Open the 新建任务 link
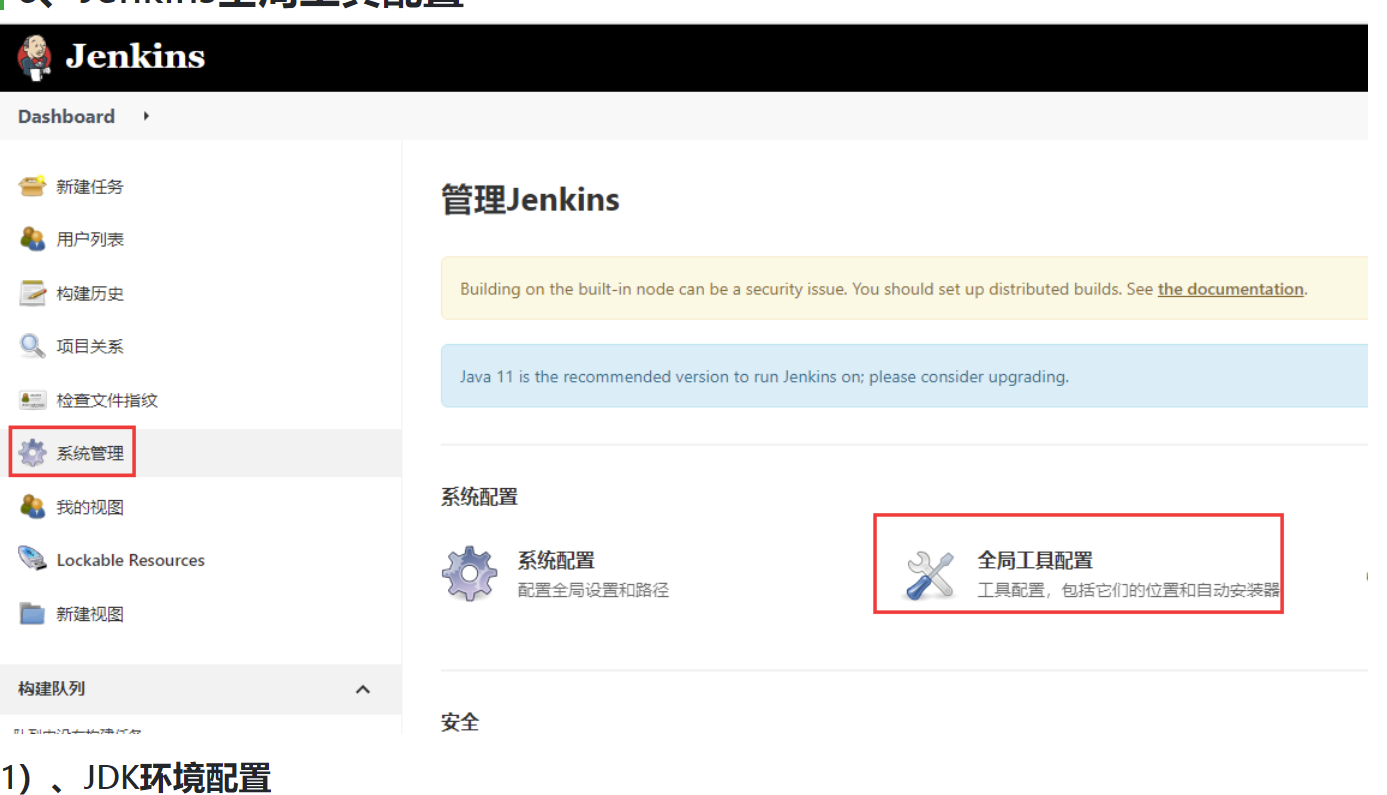This screenshot has width=1387, height=795. [x=90, y=187]
